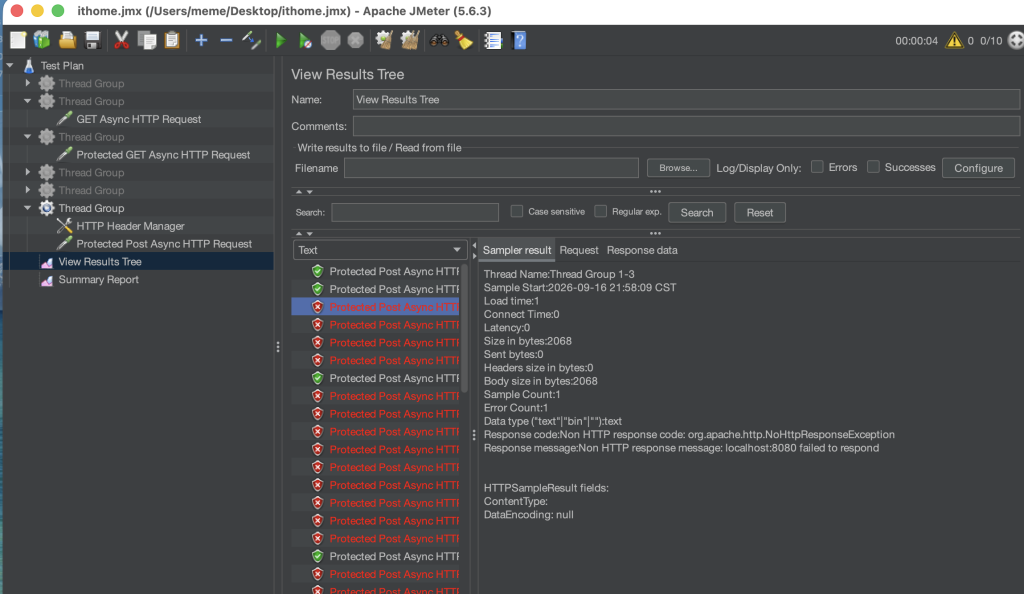The height and width of the screenshot is (594, 1024).
Task: Open the Summary Report listener
Action: [x=99, y=279]
